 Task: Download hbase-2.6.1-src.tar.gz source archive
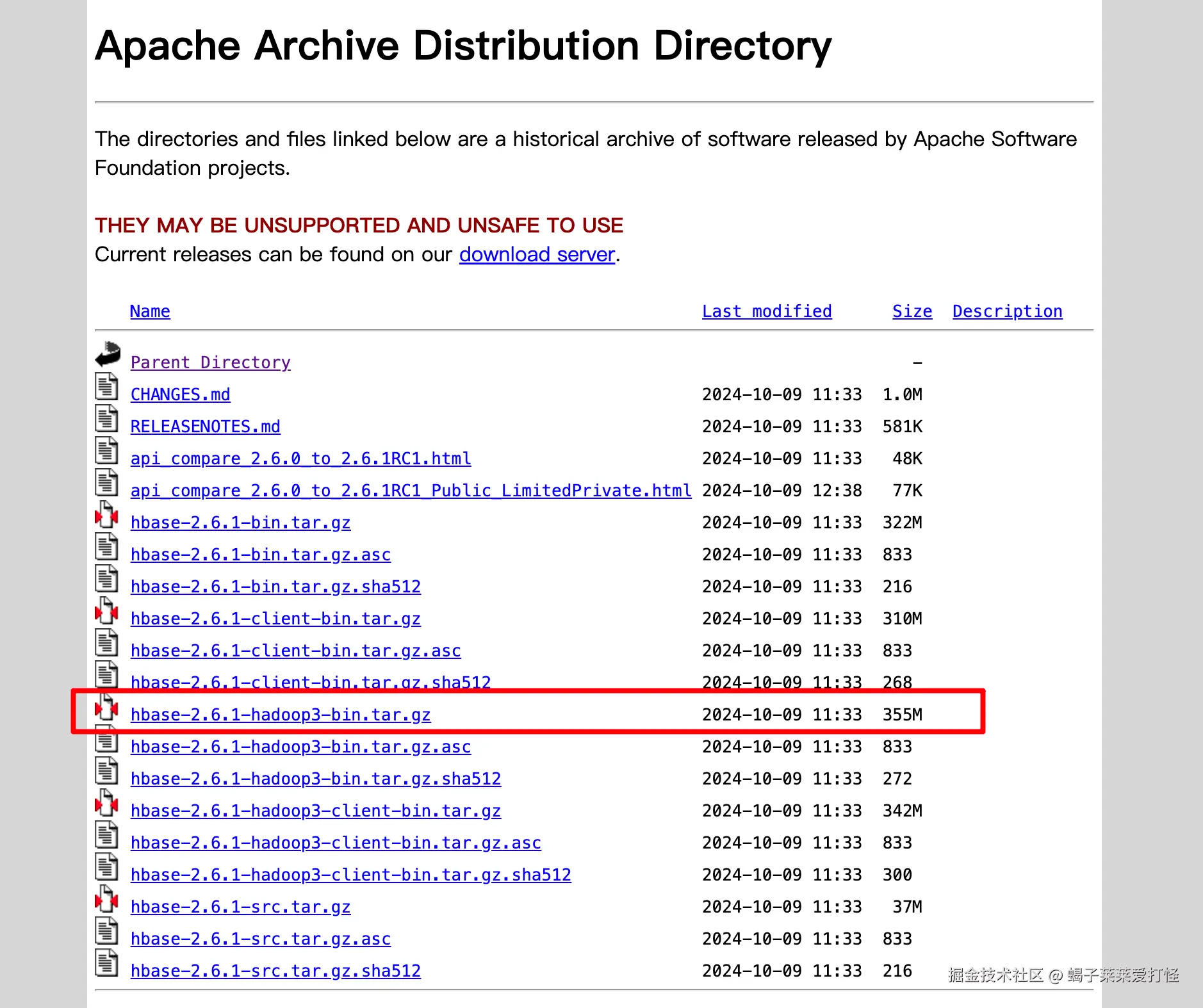click(240, 907)
